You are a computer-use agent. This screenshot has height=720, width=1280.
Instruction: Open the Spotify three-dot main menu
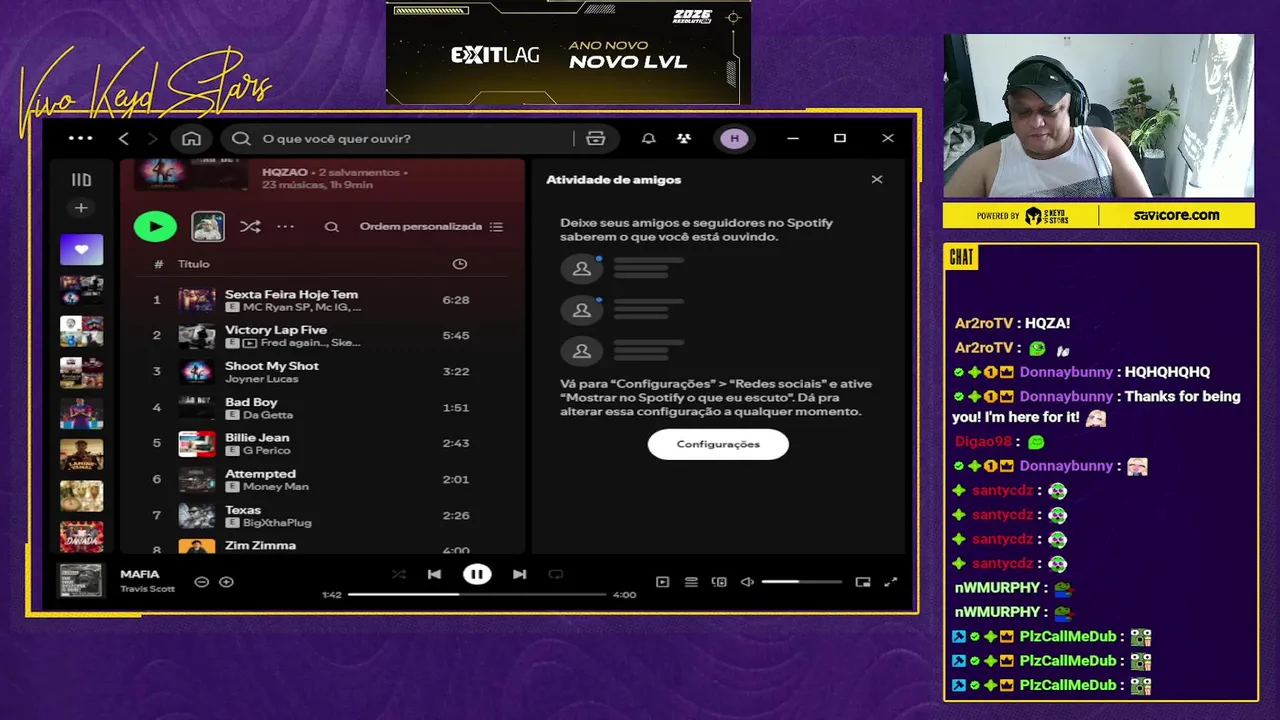80,138
